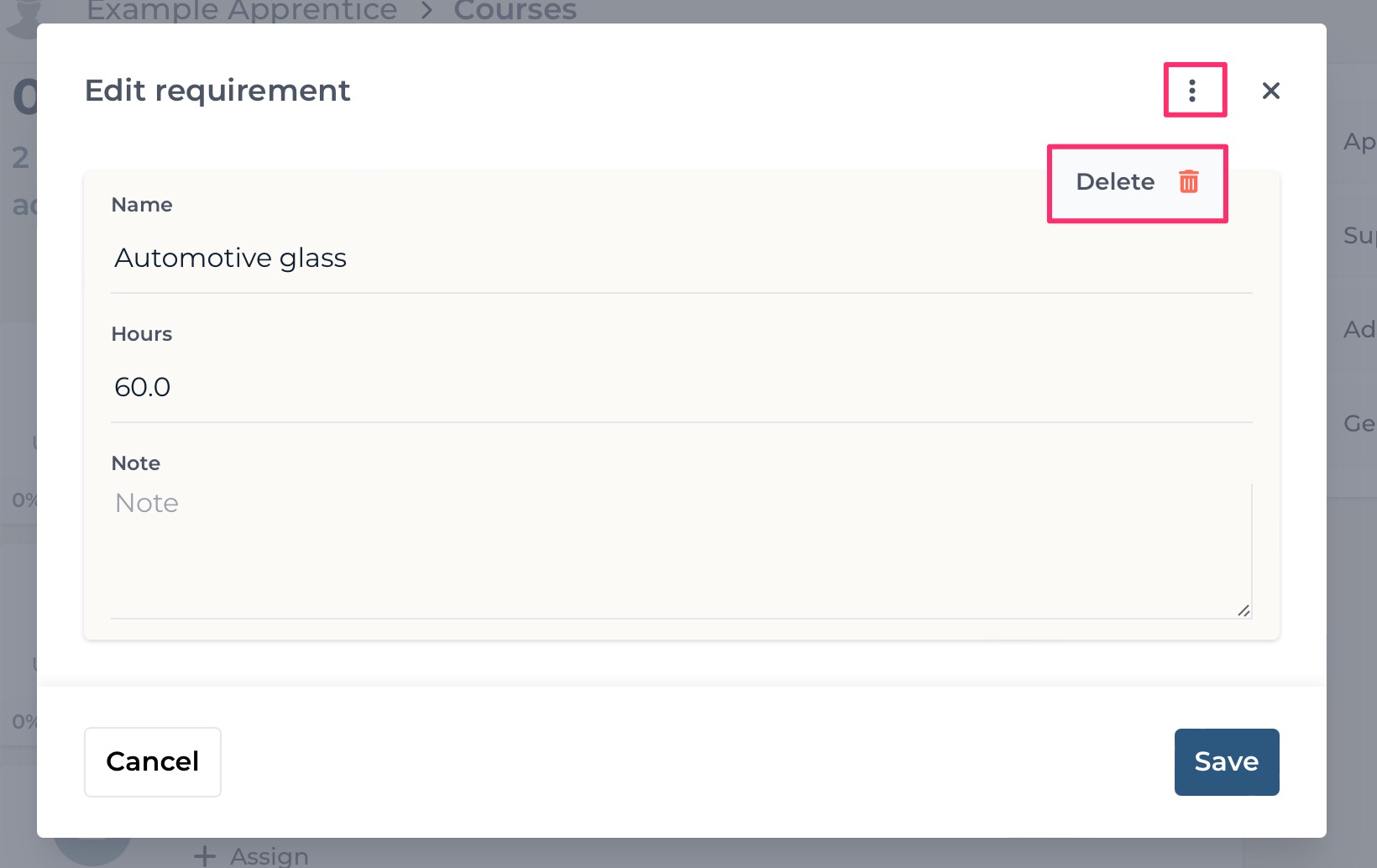The height and width of the screenshot is (868, 1377).
Task: Close the Edit requirement dialog
Action: click(1270, 91)
